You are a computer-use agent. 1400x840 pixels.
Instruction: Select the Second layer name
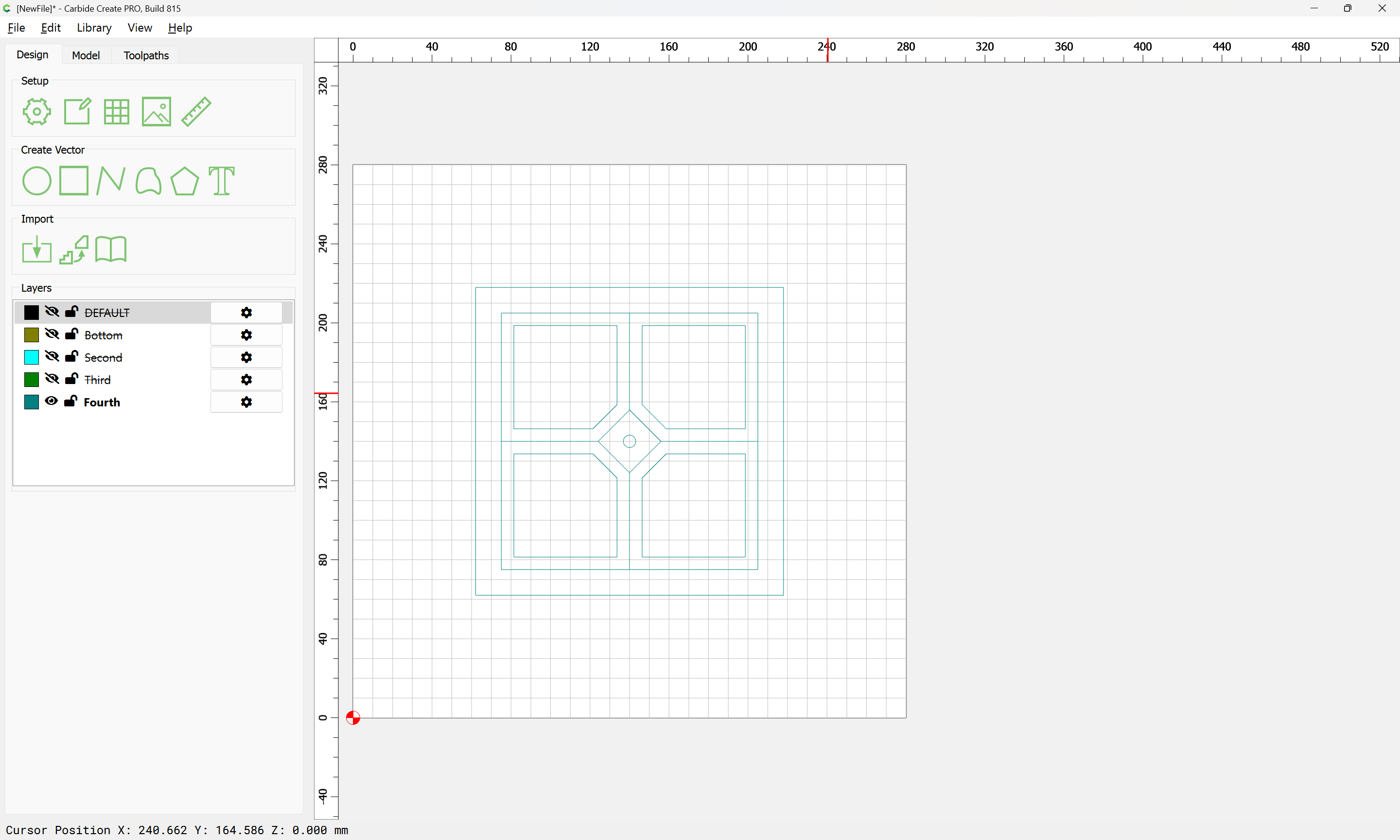[104, 358]
